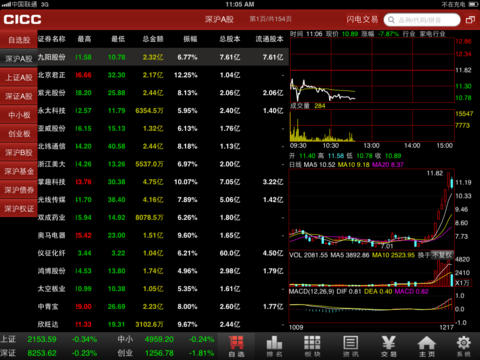This screenshot has height=360, width=480.
Task: Sort by the 证券名称 column header
Action: point(52,39)
